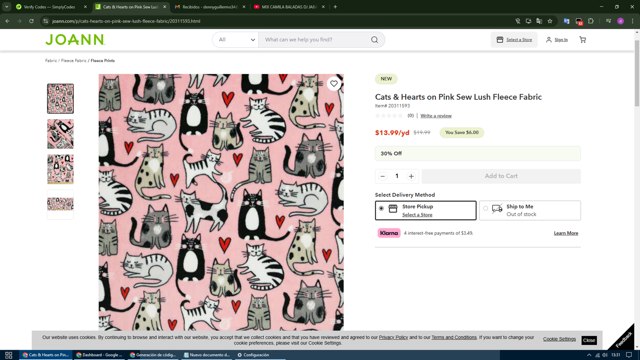Click the search box
This screenshot has width=640, height=360.
click(x=314, y=40)
